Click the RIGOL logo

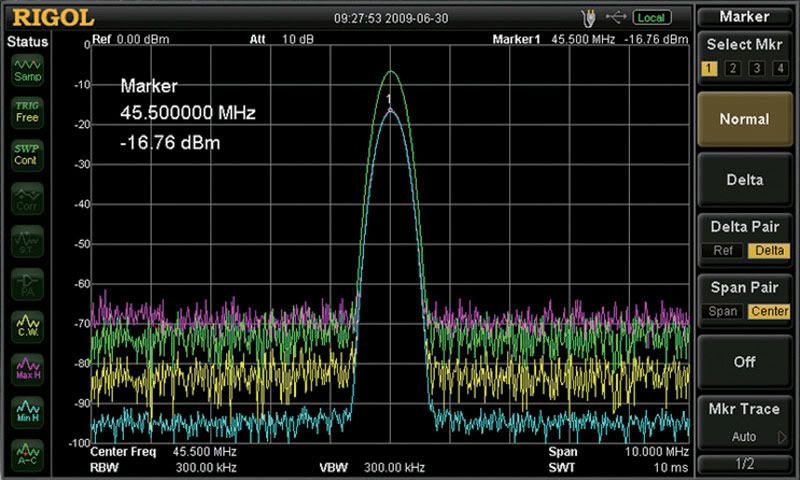53,18
